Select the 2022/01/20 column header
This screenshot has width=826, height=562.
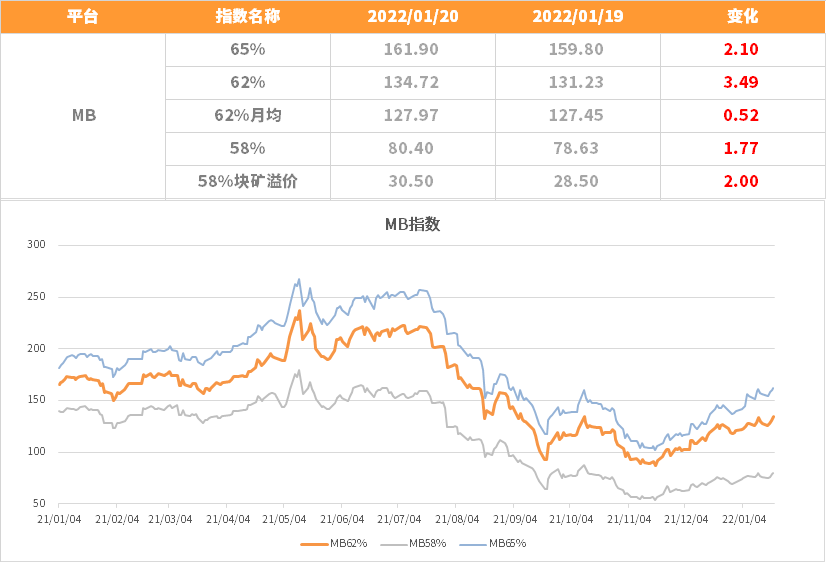point(412,16)
